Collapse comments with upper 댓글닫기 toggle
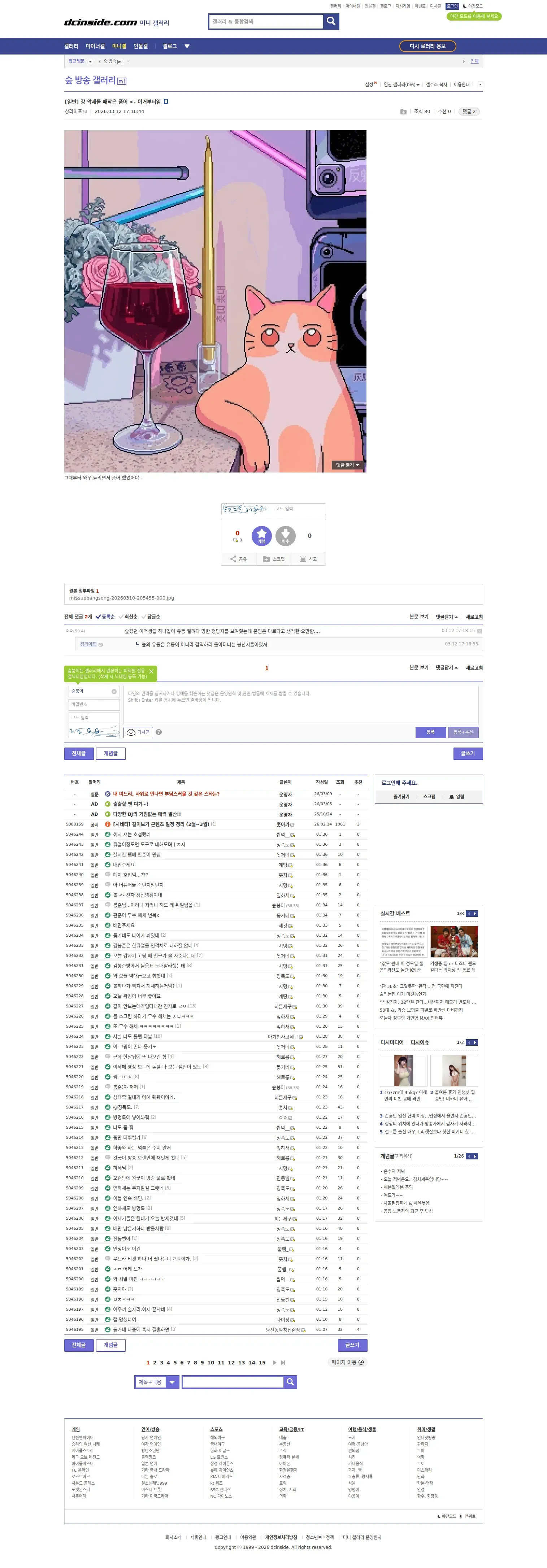Image resolution: width=547 pixels, height=1568 pixels. point(447,617)
